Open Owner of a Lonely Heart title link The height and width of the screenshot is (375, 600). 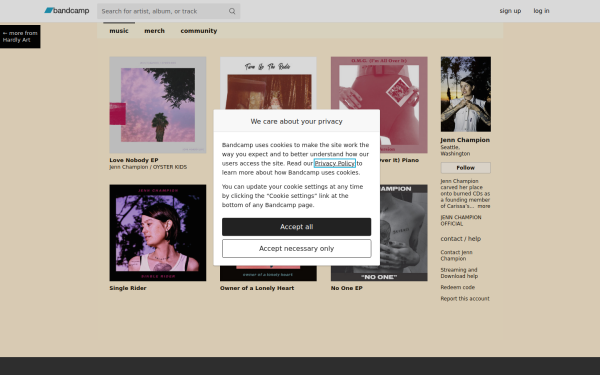click(x=257, y=288)
